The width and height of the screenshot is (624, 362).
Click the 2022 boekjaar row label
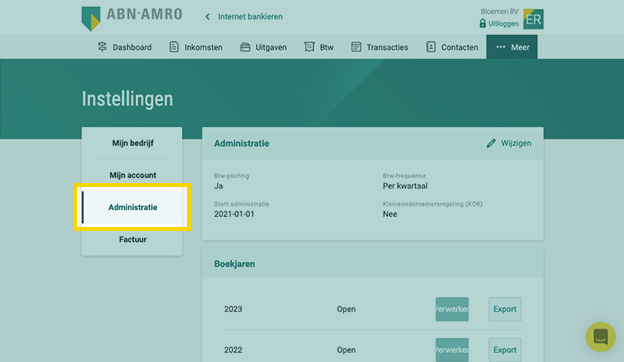[x=233, y=350]
